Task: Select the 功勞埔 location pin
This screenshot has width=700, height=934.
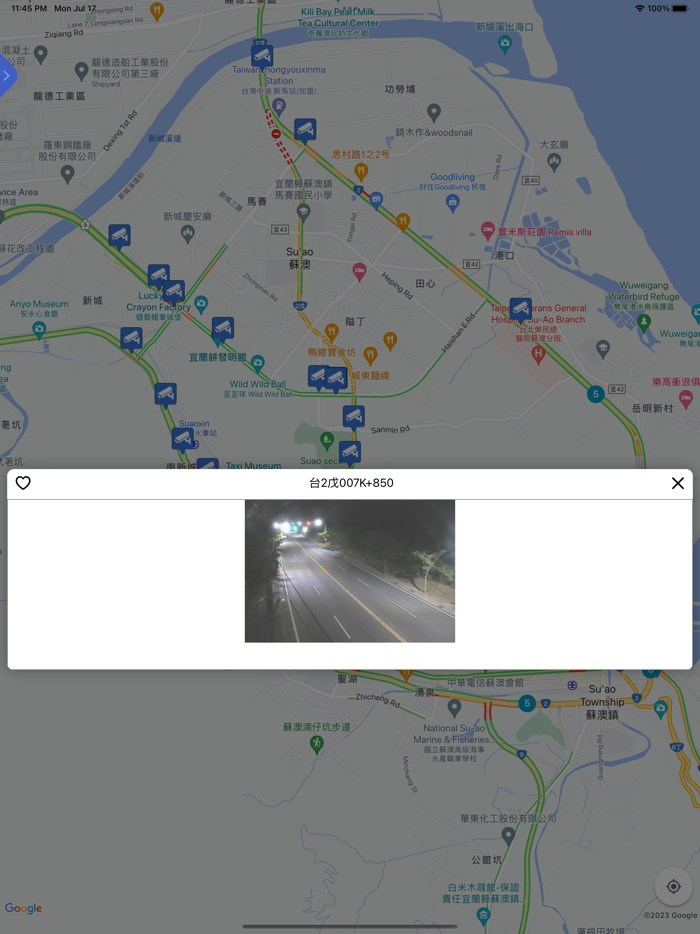Action: tap(434, 112)
